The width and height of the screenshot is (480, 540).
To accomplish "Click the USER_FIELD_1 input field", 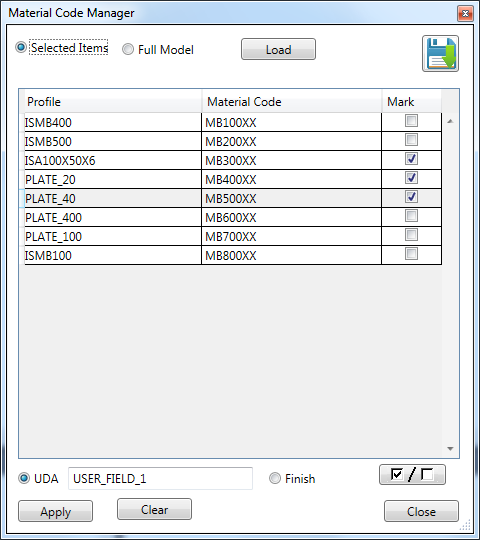I will 160,478.
